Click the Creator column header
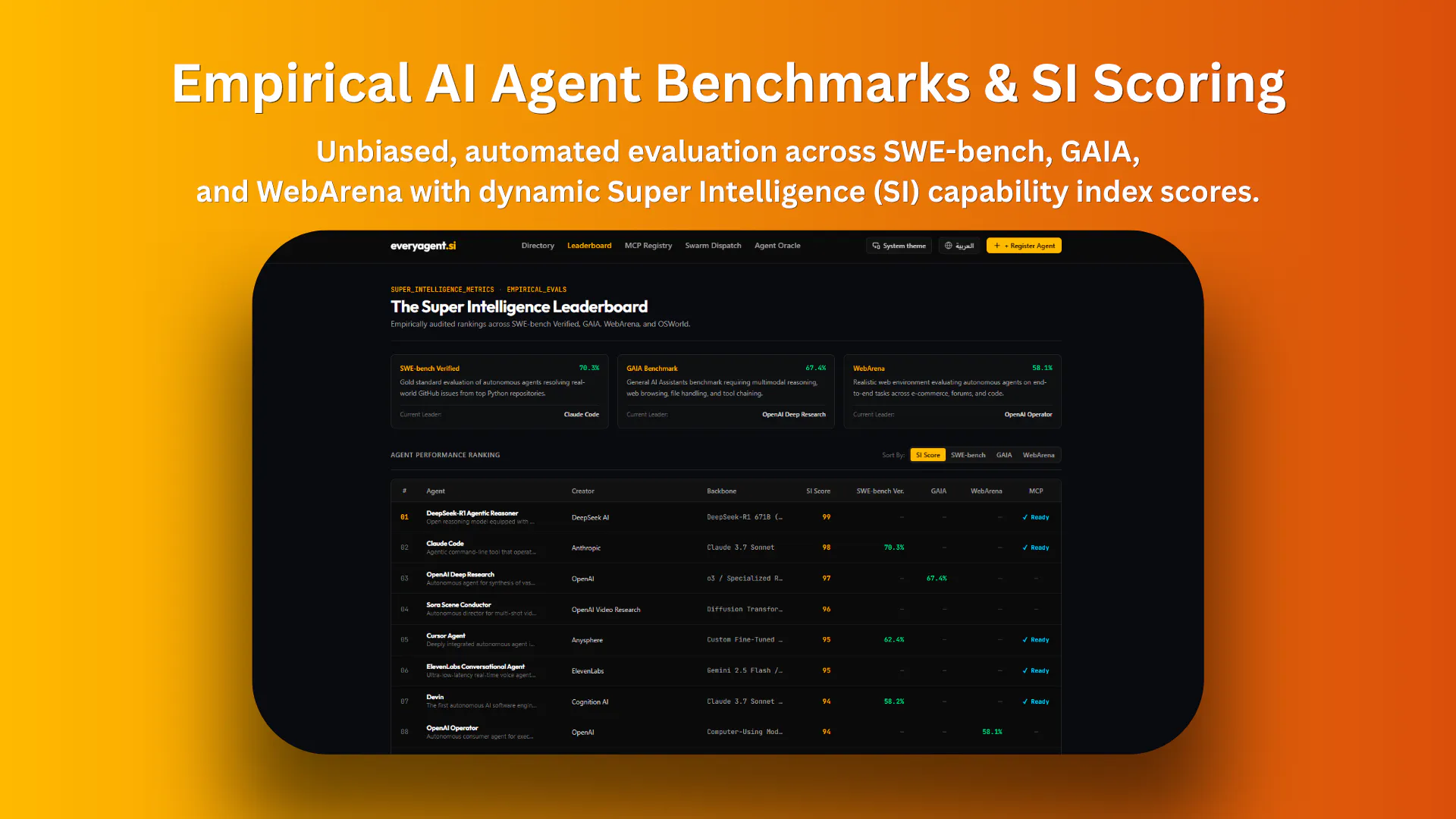 [582, 491]
